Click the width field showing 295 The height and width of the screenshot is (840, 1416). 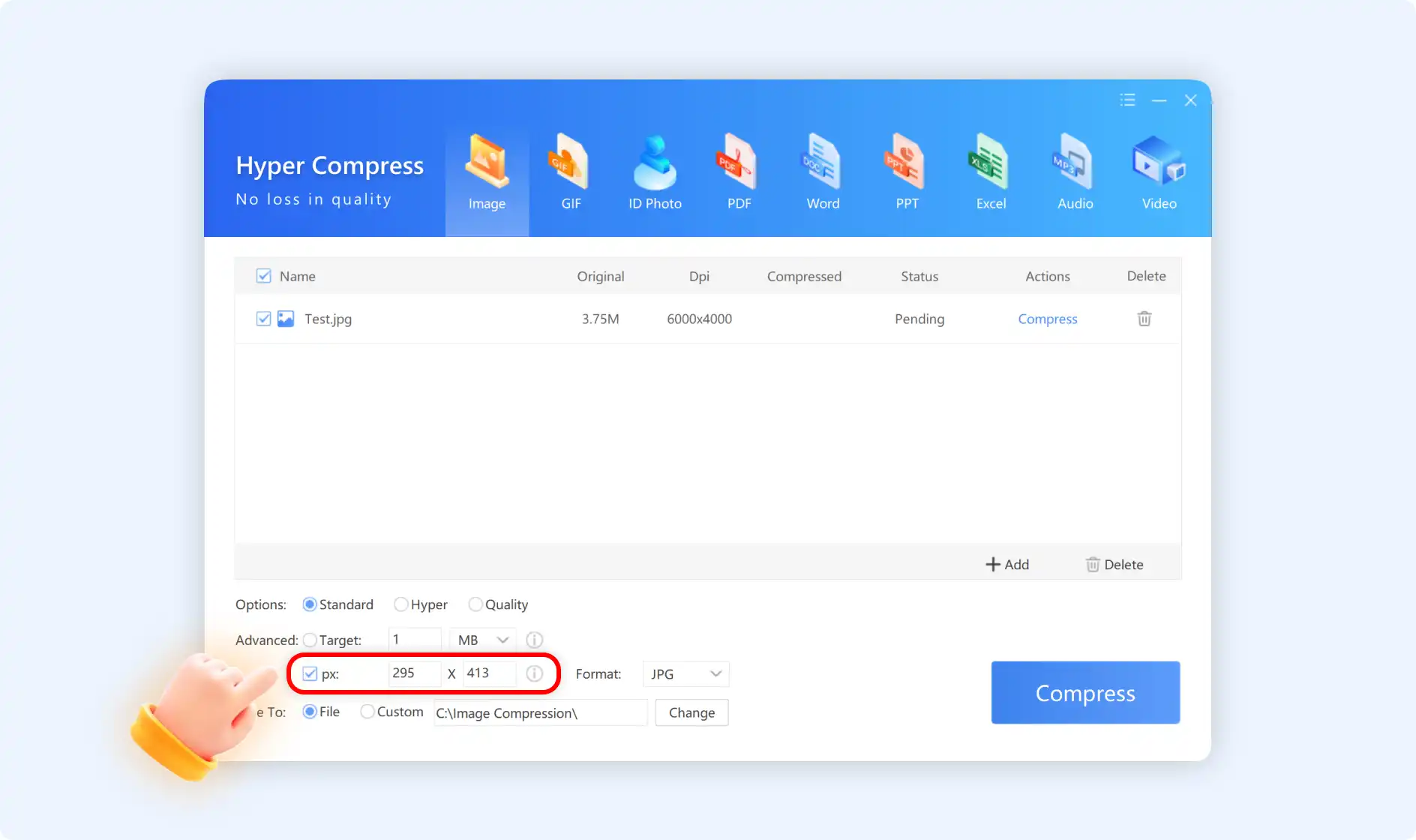tap(415, 673)
